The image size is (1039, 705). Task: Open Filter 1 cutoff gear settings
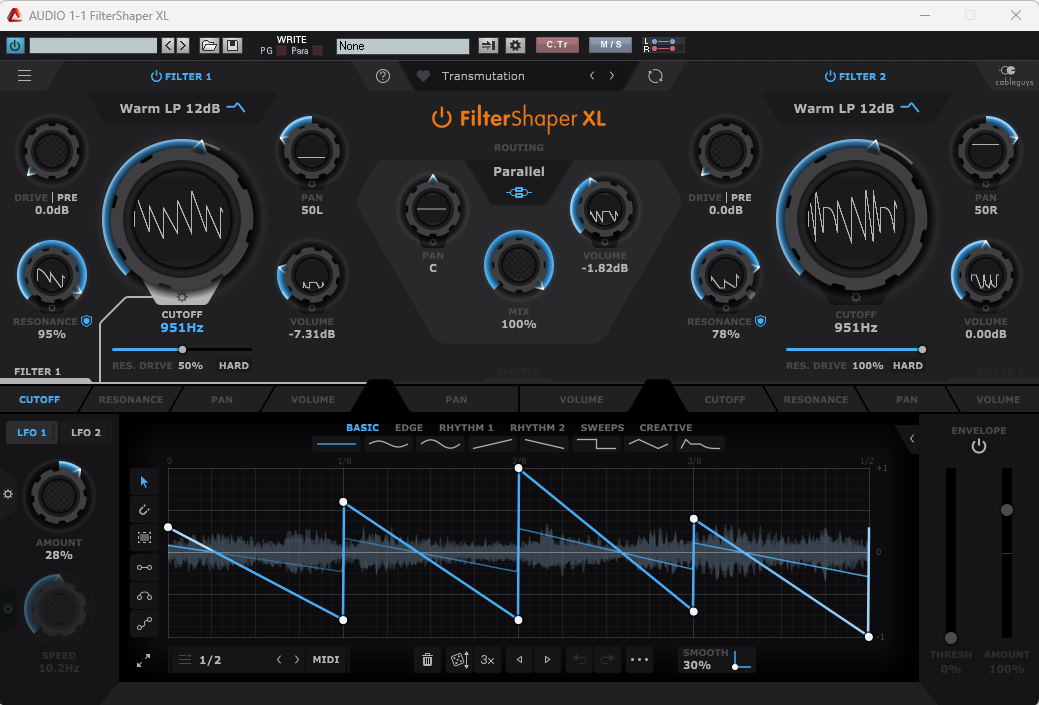(x=182, y=298)
